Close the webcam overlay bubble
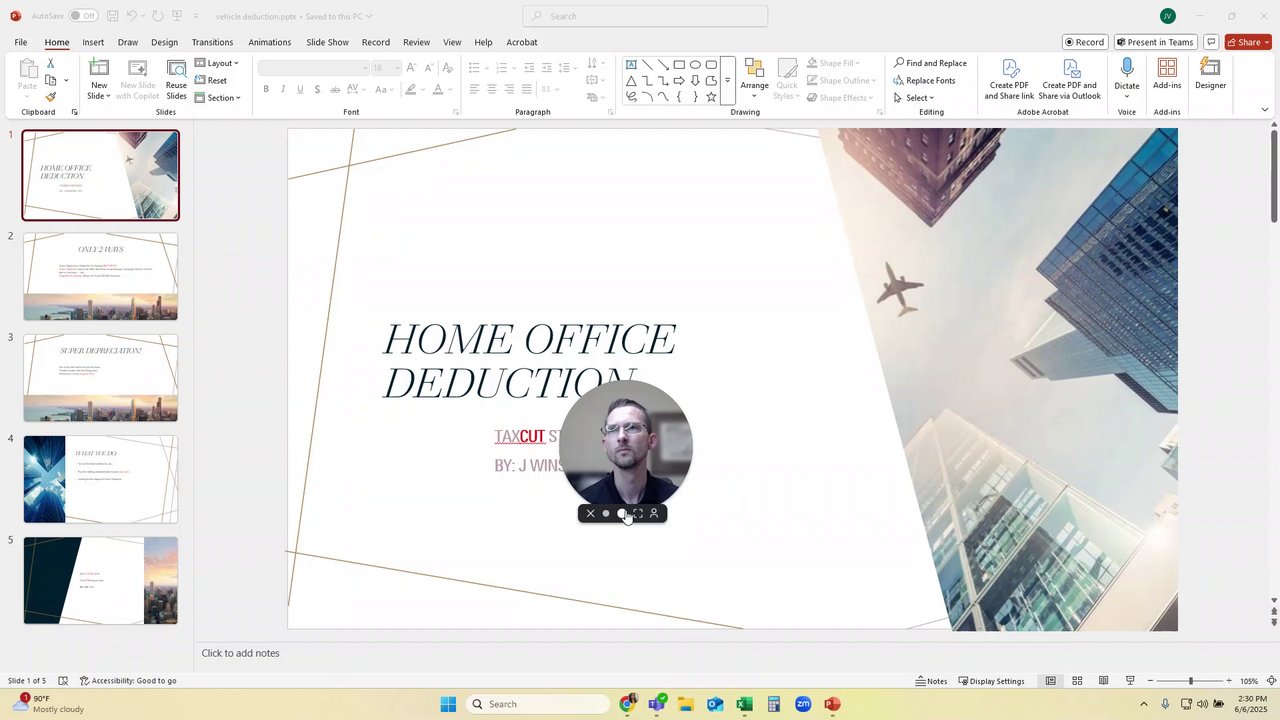The height and width of the screenshot is (720, 1280). (590, 513)
